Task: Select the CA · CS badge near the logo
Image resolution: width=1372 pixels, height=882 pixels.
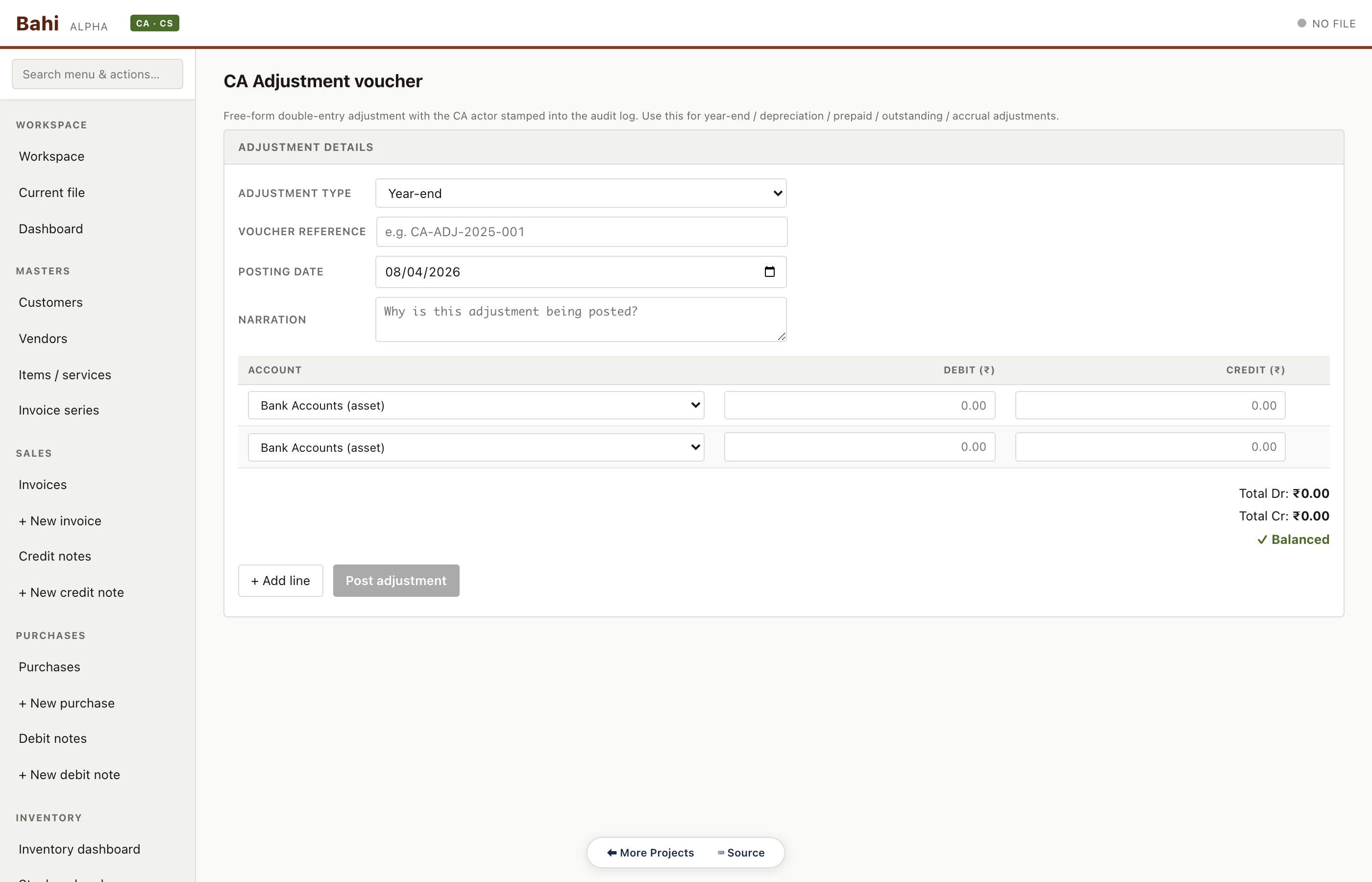Action: coord(154,24)
